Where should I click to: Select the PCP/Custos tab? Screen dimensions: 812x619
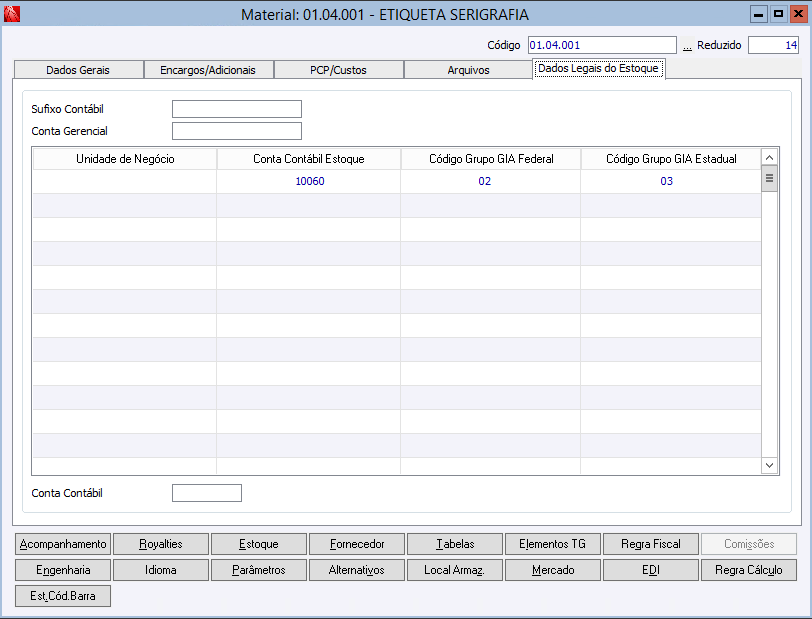[x=338, y=70]
